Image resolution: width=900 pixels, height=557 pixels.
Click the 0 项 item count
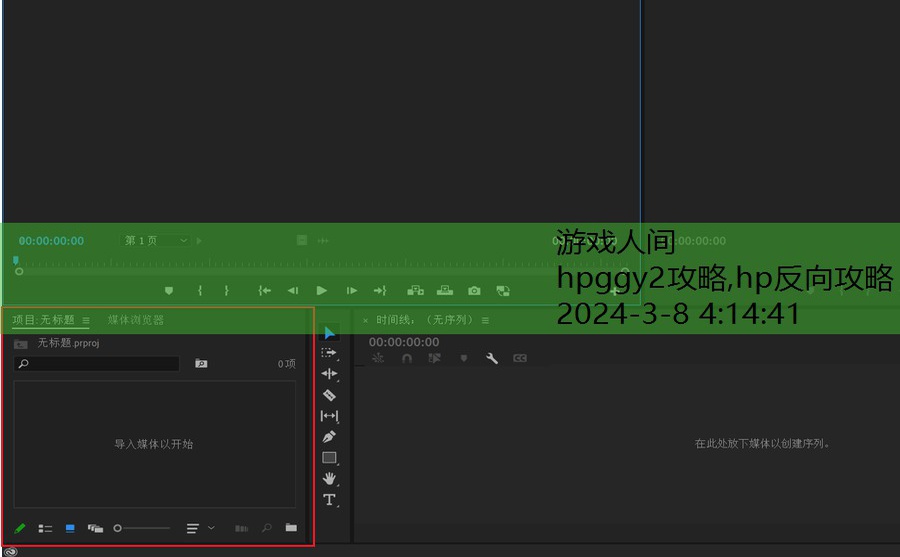coord(286,363)
